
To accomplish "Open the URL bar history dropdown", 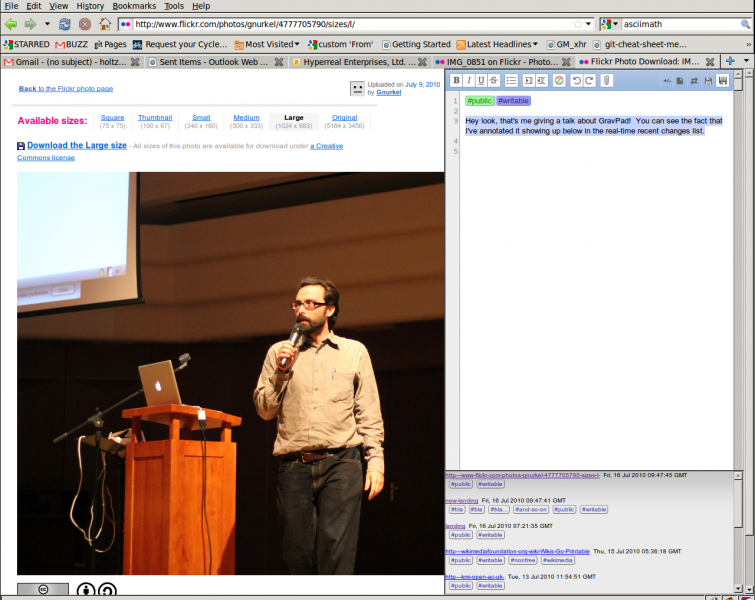I will tap(588, 24).
